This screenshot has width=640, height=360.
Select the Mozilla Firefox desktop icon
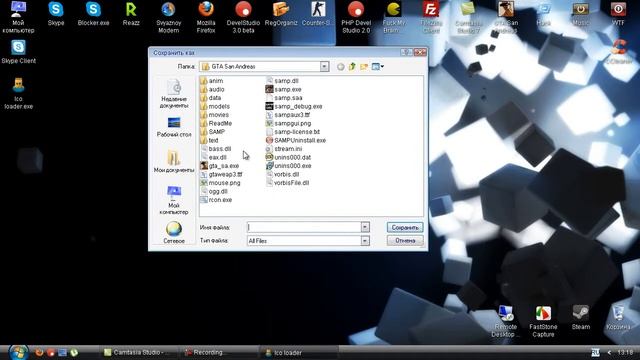[206, 17]
